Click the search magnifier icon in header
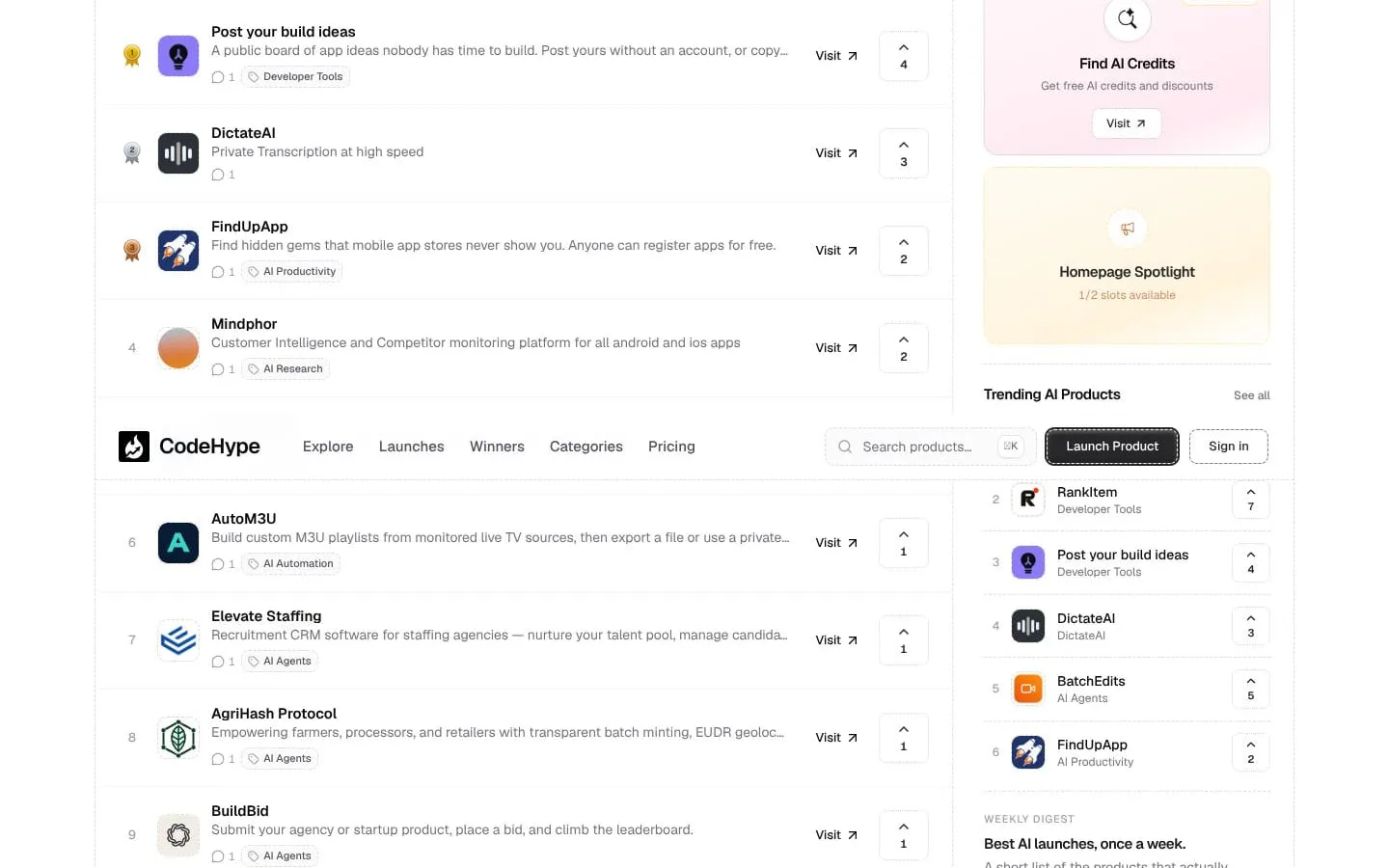The height and width of the screenshot is (868, 1389). click(x=845, y=447)
